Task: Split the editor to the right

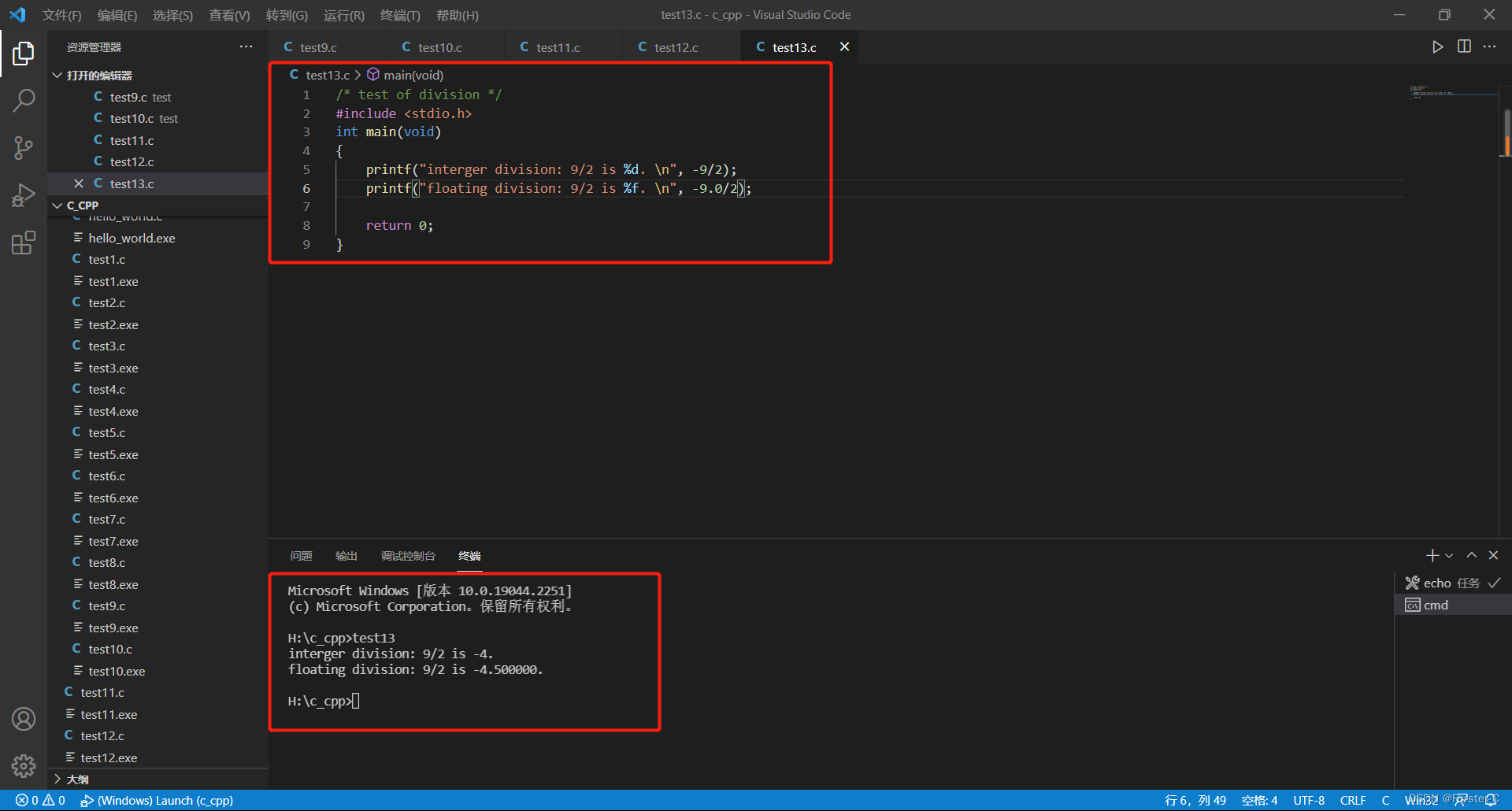Action: 1464,47
